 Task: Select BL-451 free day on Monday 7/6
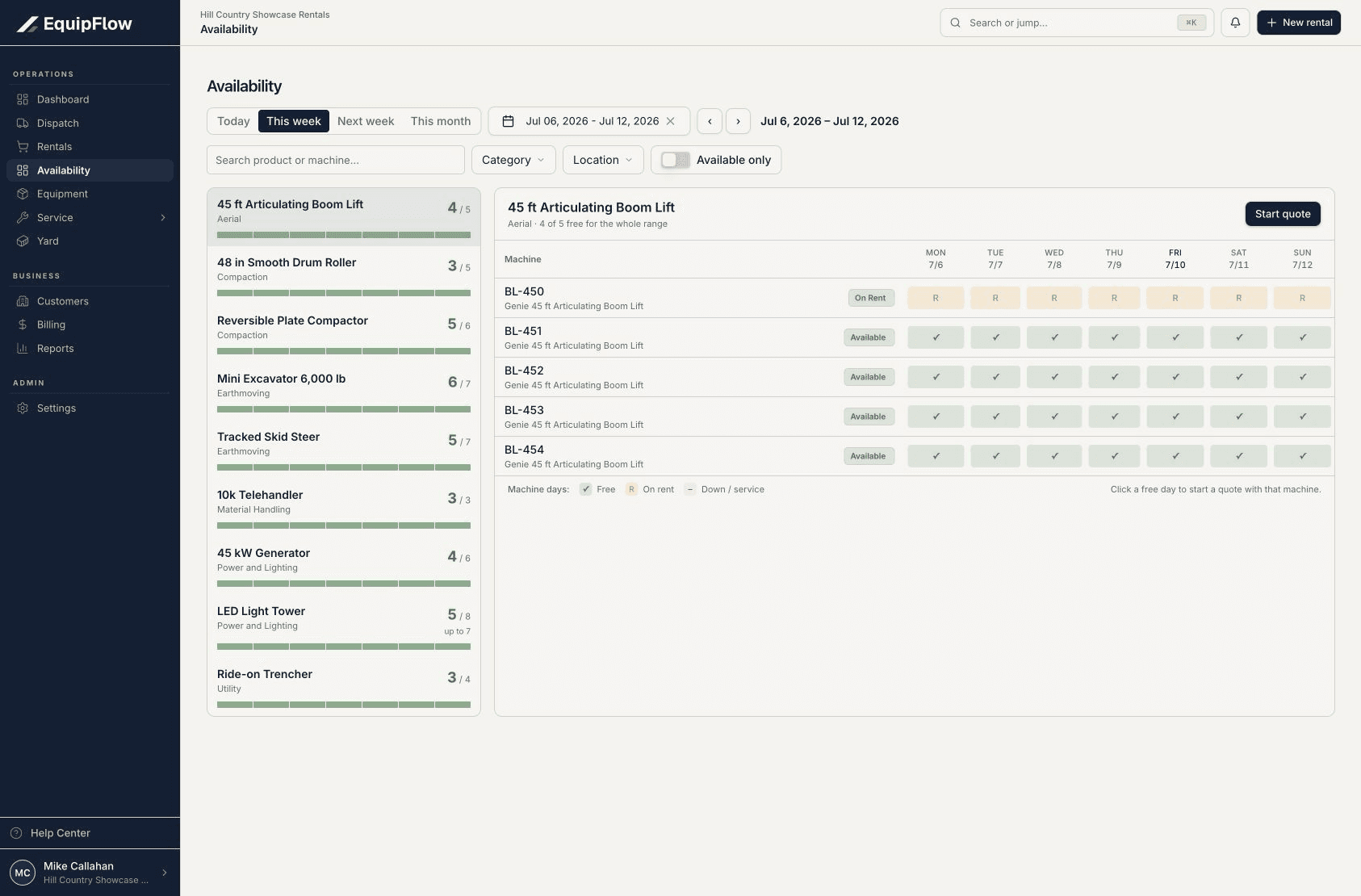pyautogui.click(x=936, y=337)
